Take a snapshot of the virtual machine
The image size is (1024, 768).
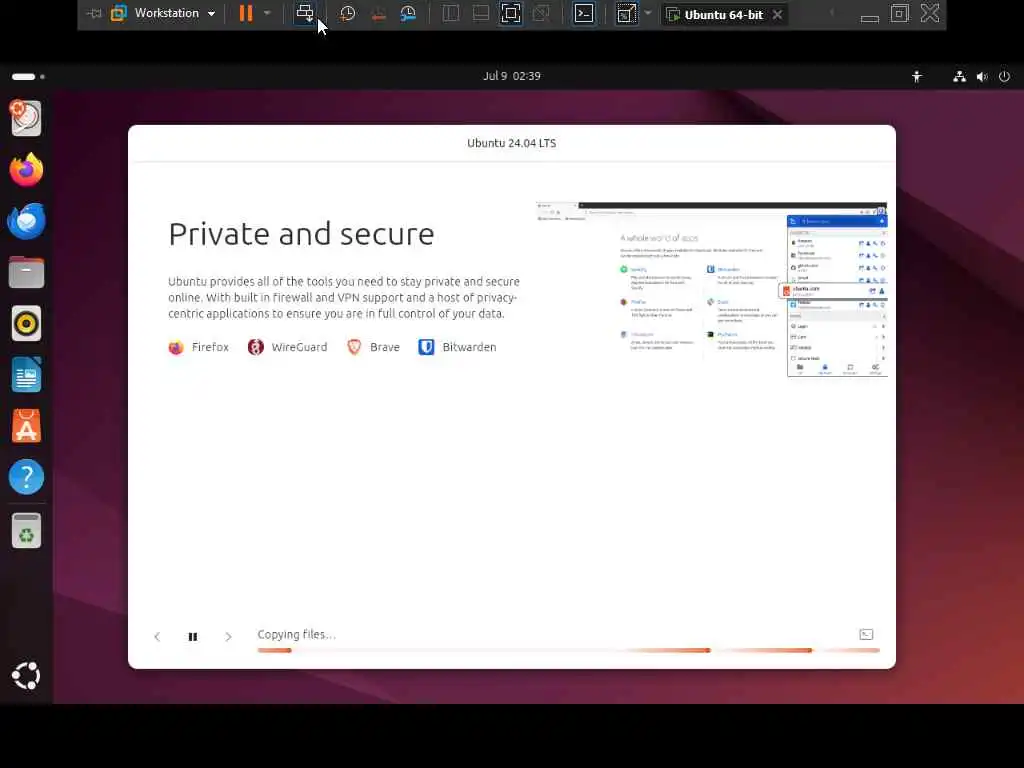(347, 13)
